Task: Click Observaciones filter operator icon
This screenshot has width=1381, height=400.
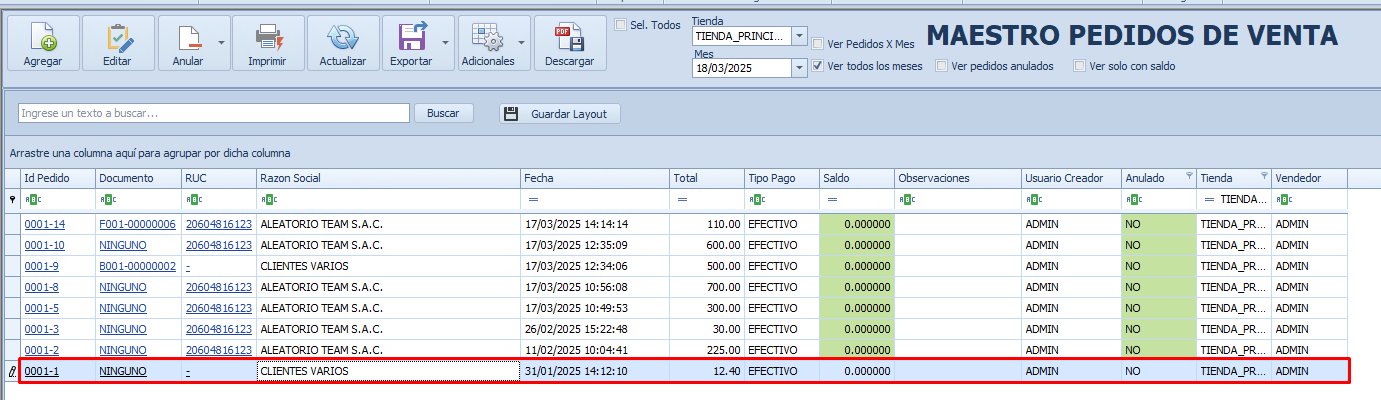Action: pos(905,200)
